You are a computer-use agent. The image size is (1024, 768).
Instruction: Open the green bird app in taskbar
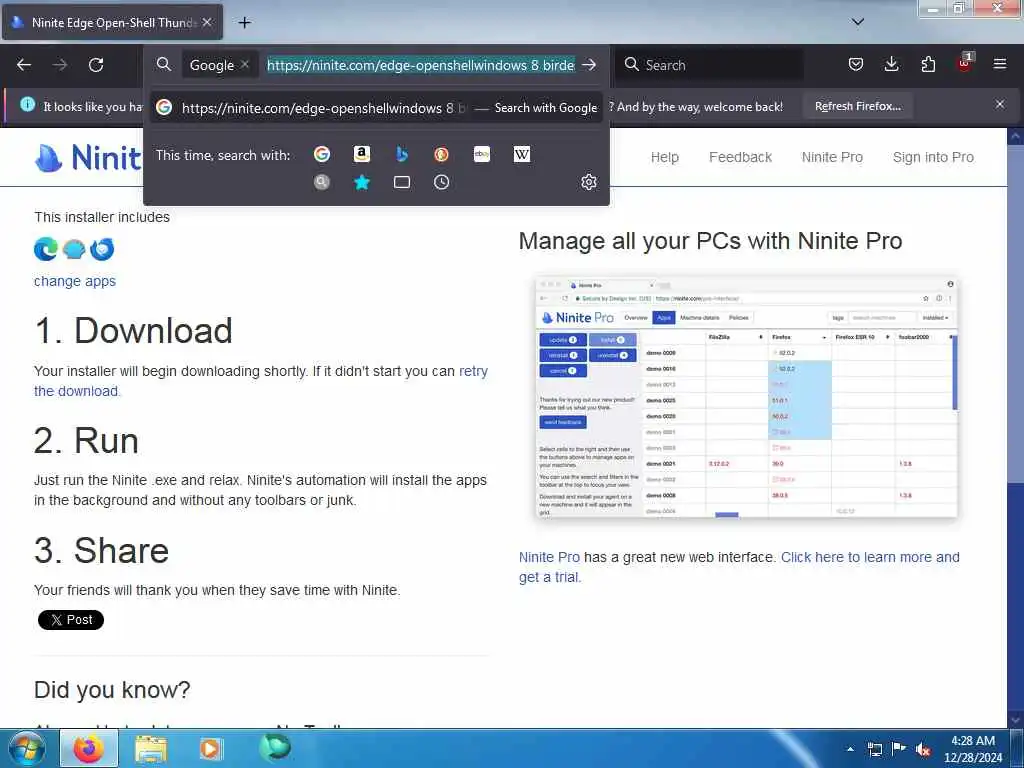[274, 748]
